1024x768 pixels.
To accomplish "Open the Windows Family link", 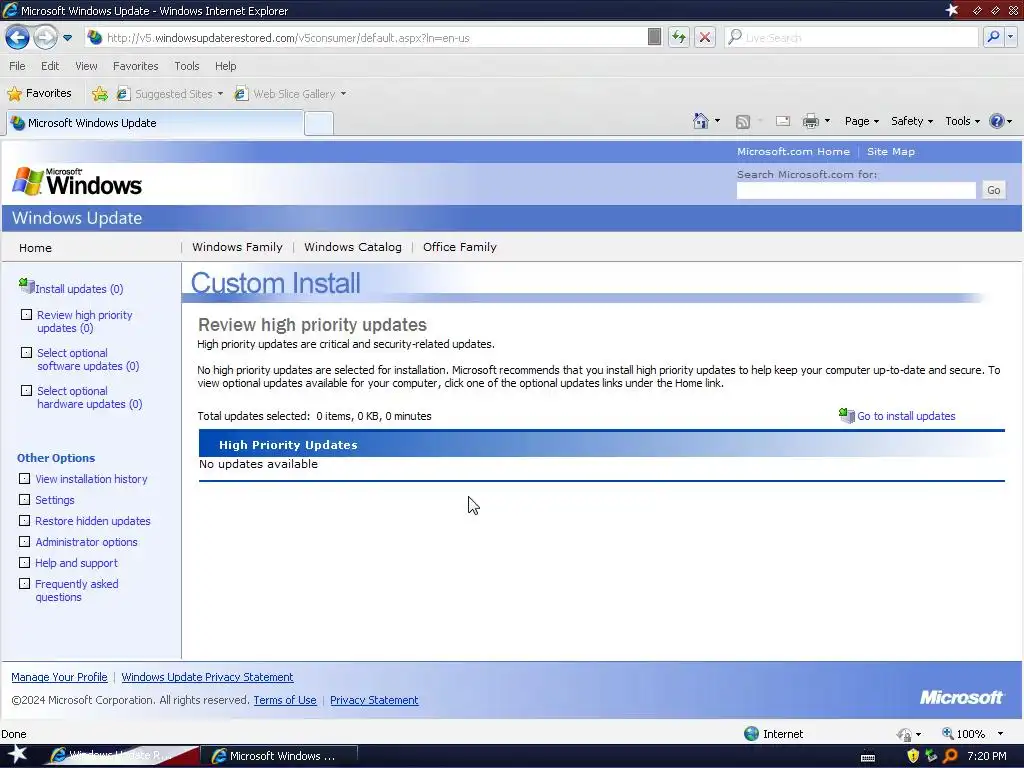I will pos(237,247).
